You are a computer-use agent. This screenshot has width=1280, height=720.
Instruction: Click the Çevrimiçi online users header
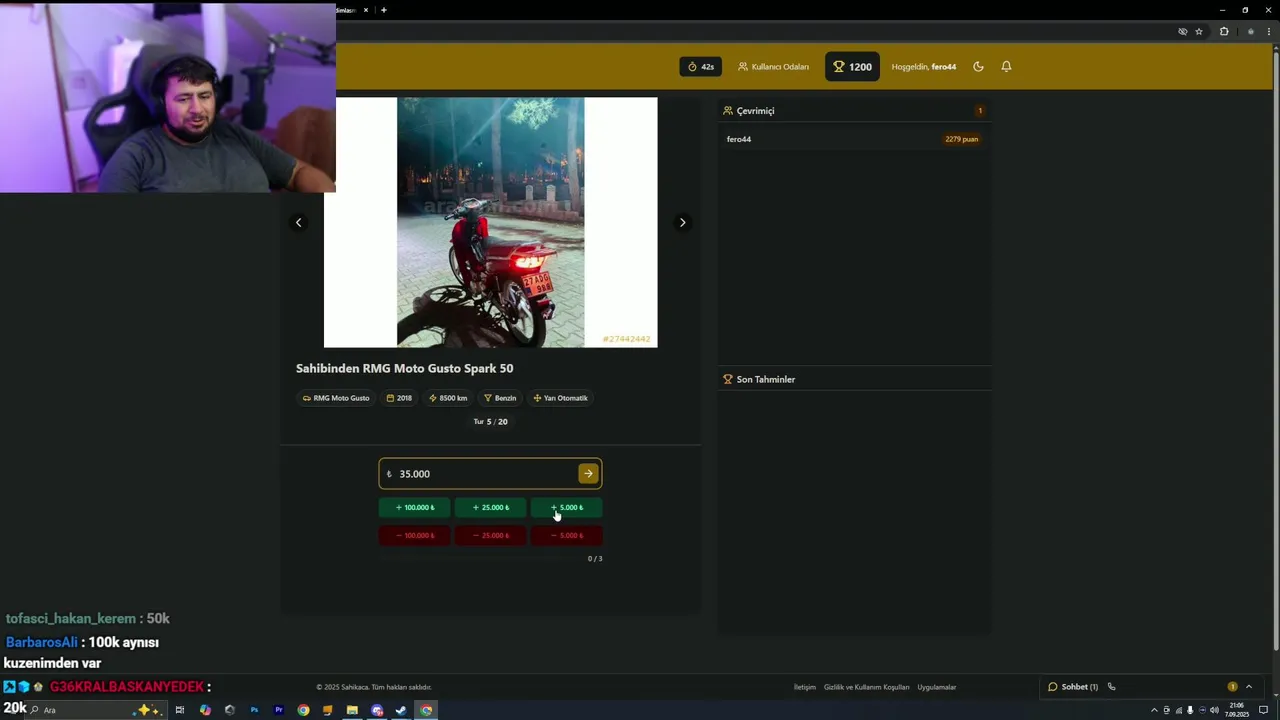[748, 111]
